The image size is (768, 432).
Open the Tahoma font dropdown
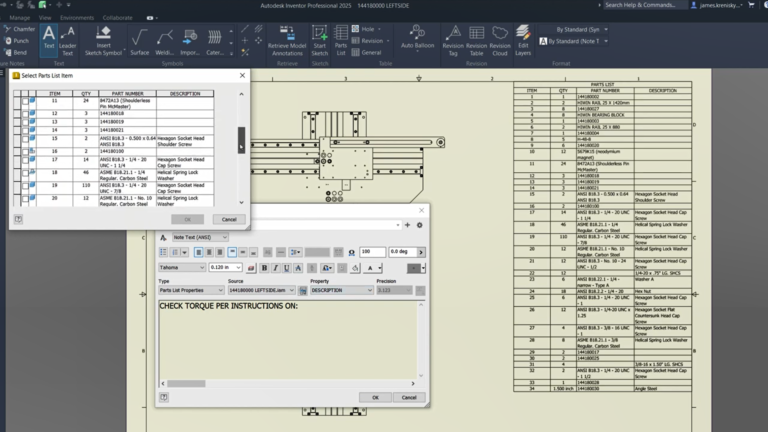tap(182, 267)
